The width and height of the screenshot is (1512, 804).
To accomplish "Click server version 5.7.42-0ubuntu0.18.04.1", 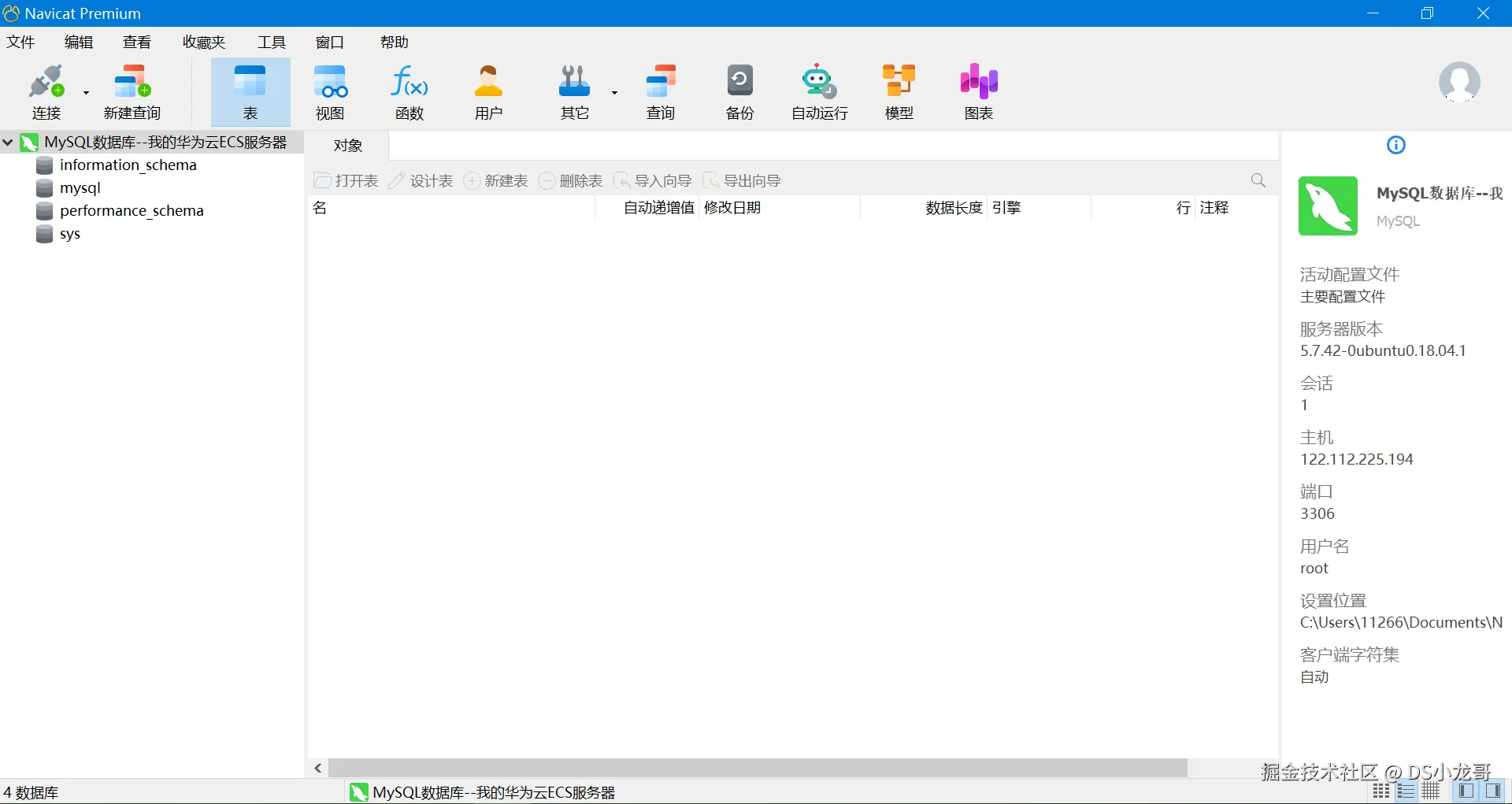I will [1383, 350].
